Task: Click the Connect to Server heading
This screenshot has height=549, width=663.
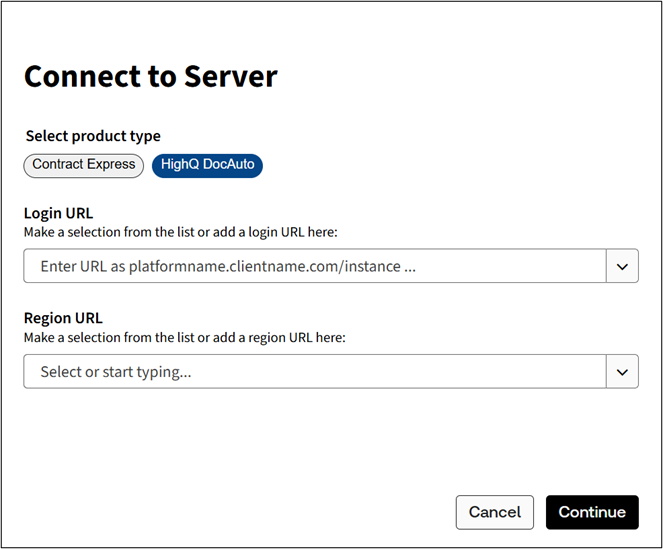Action: tap(150, 76)
